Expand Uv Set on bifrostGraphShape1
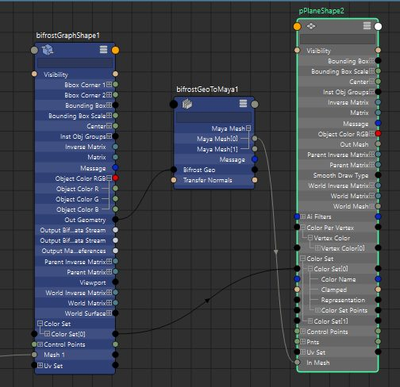Screen dimensions: 400x387 tap(40, 365)
